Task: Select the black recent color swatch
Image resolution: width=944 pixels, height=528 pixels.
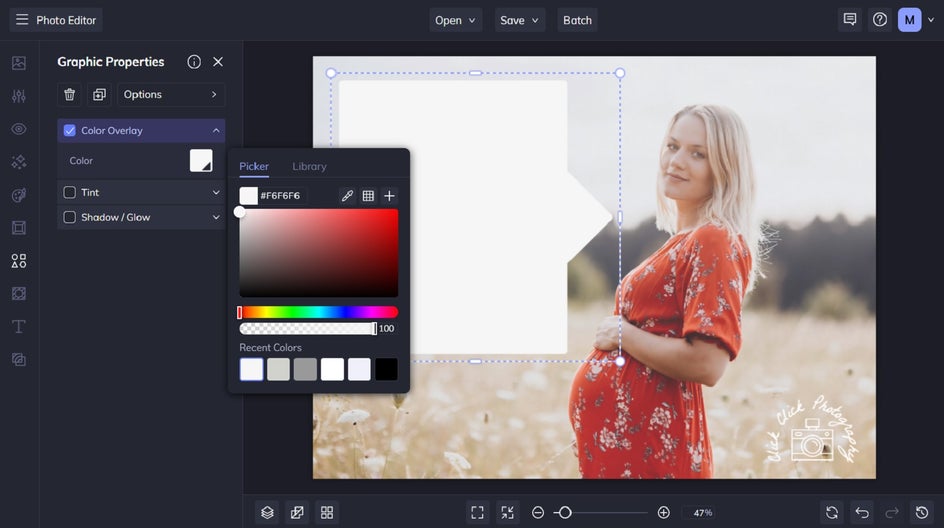Action: (x=386, y=369)
